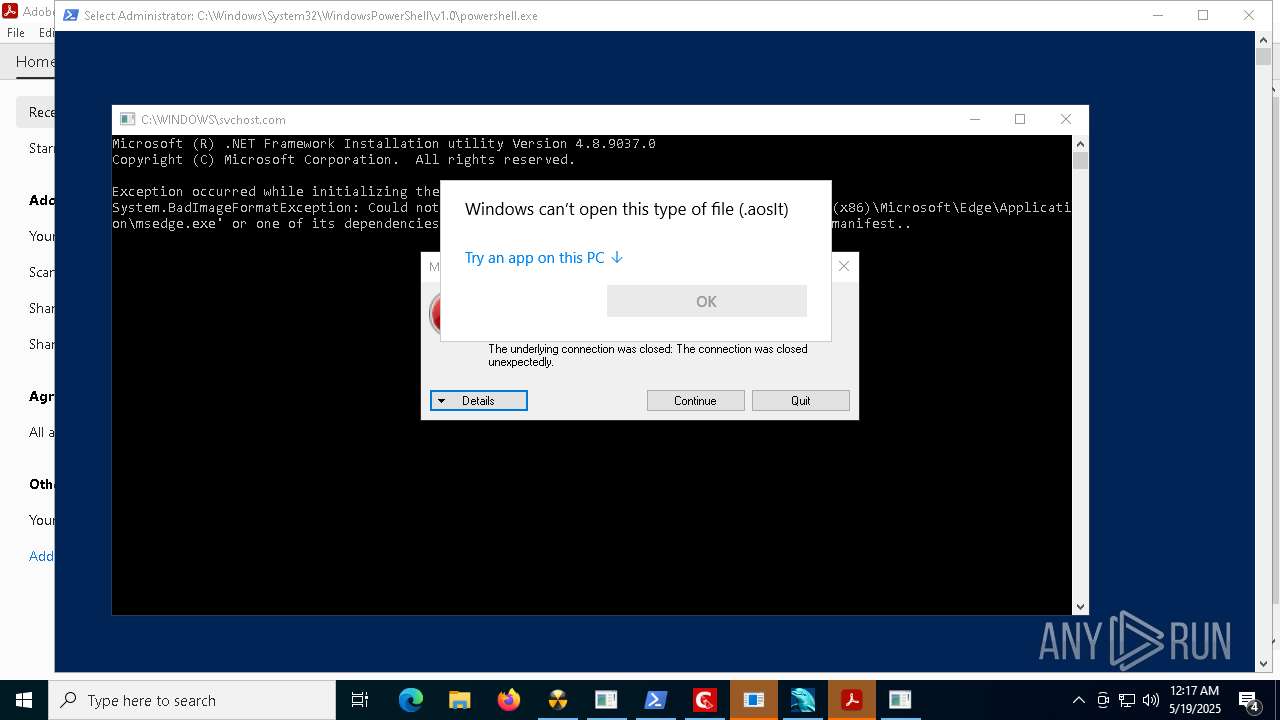Viewport: 1280px width, 720px height.
Task: Switch to PowerShell on the taskbar
Action: tap(655, 700)
